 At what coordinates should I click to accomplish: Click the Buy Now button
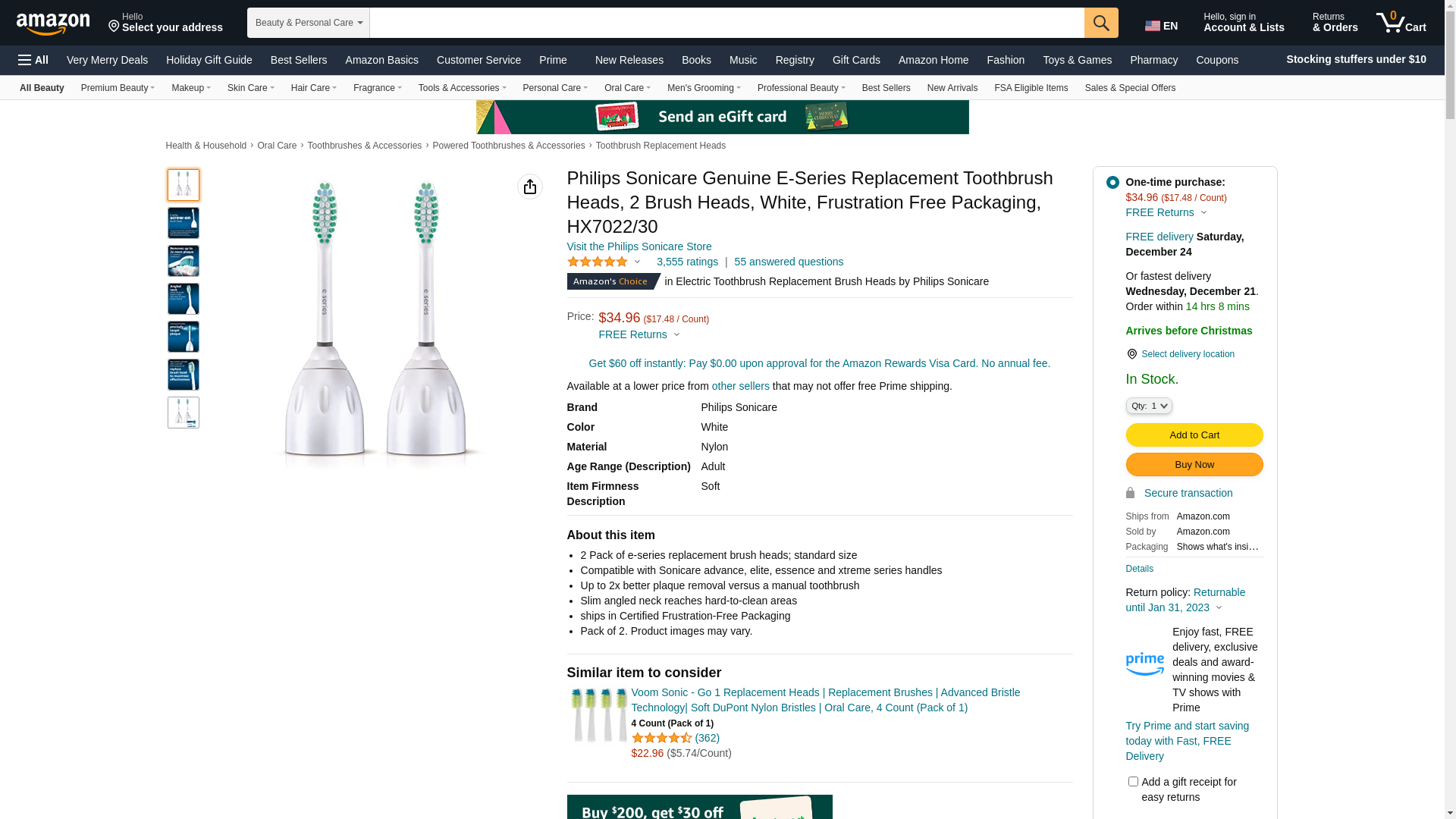[x=1194, y=464]
